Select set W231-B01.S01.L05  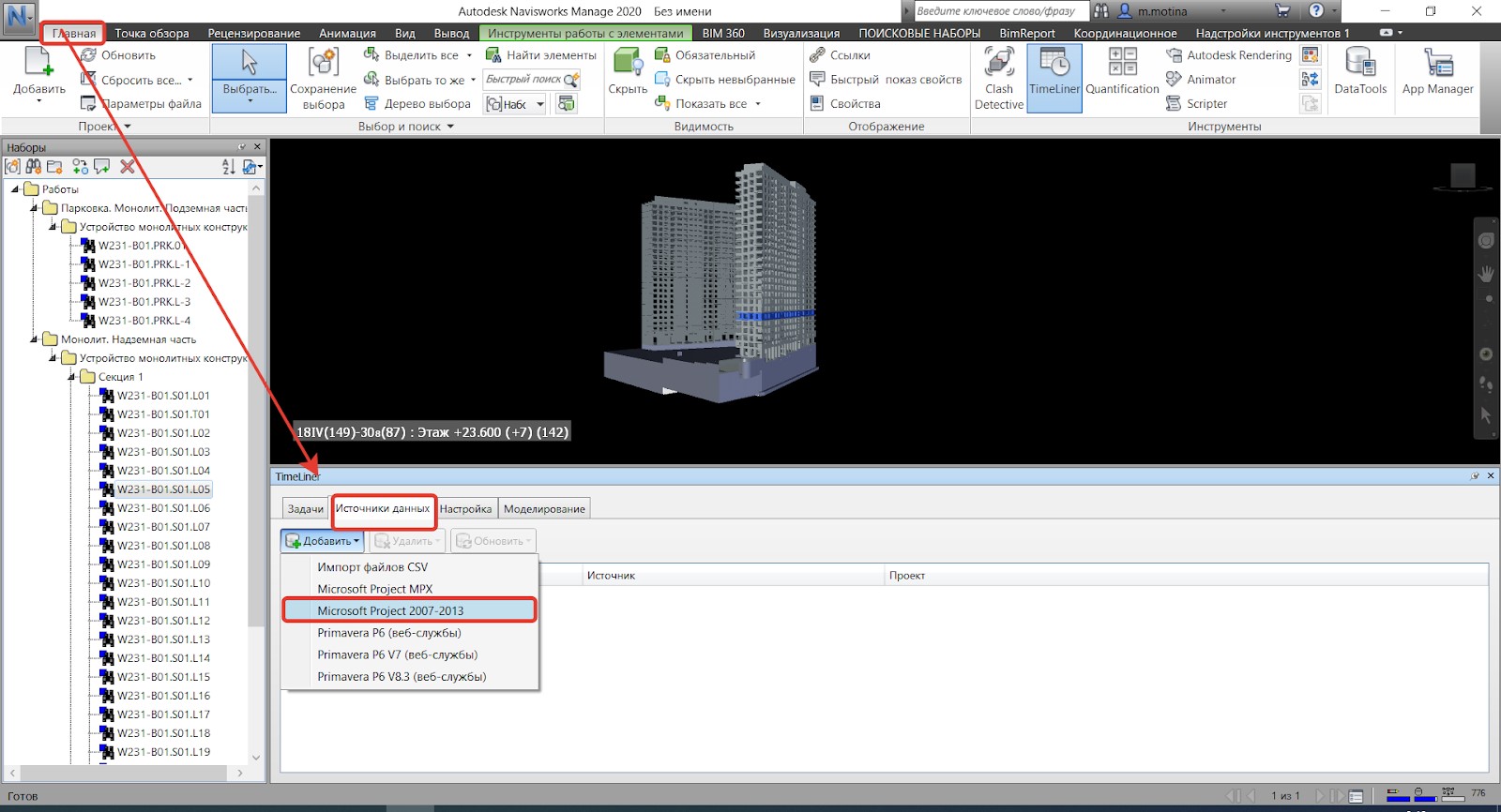coord(163,489)
